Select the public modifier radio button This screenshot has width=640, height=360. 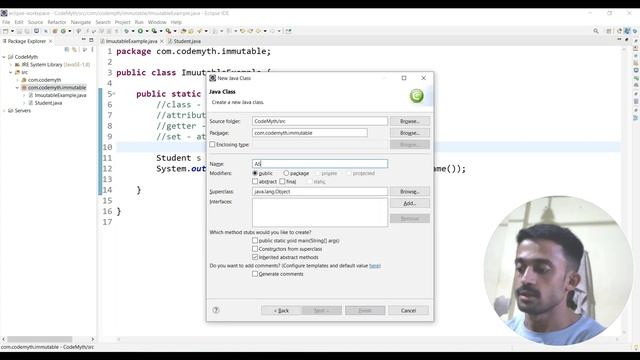coord(255,173)
